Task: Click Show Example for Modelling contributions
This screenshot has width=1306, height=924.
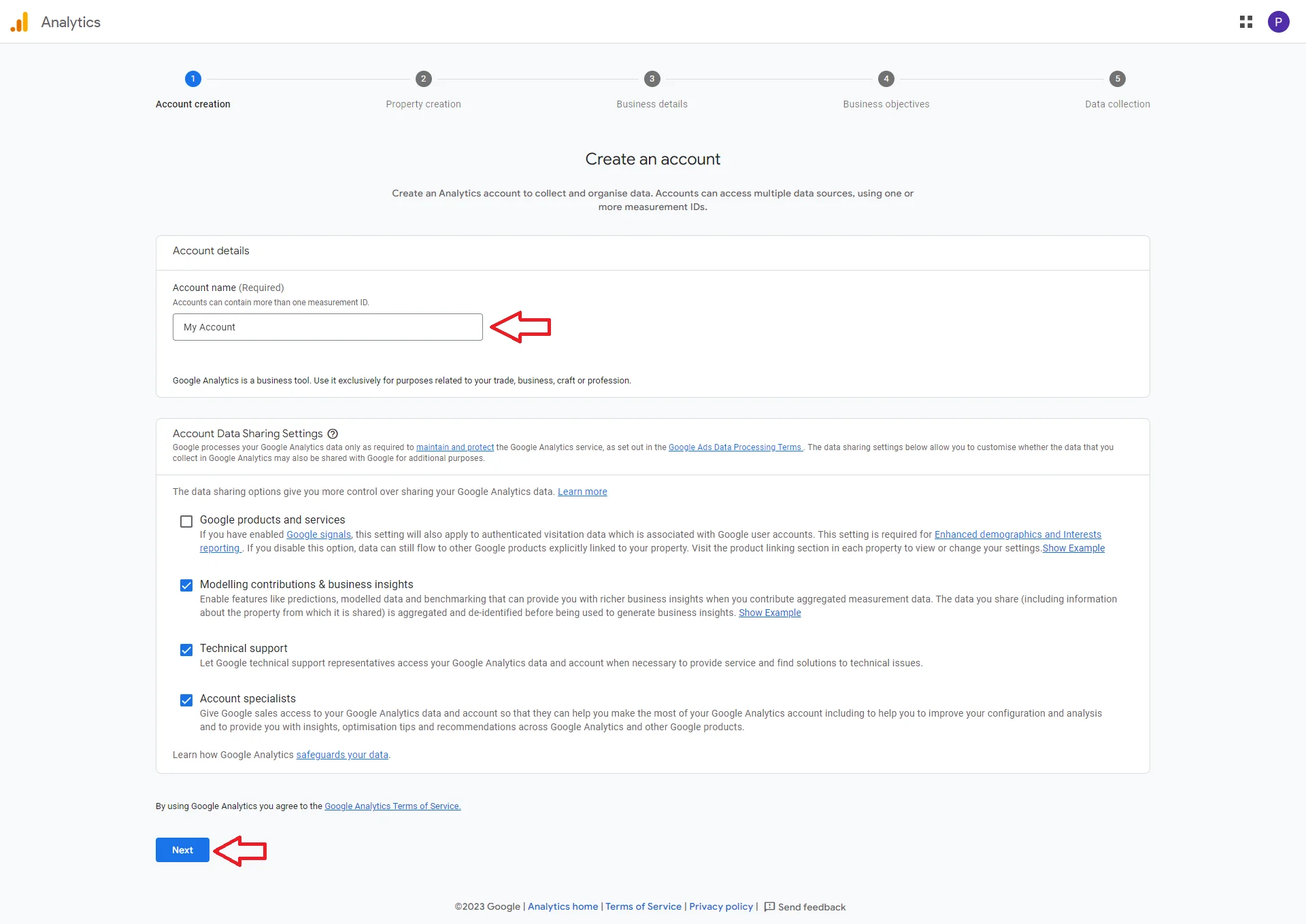Action: point(768,612)
